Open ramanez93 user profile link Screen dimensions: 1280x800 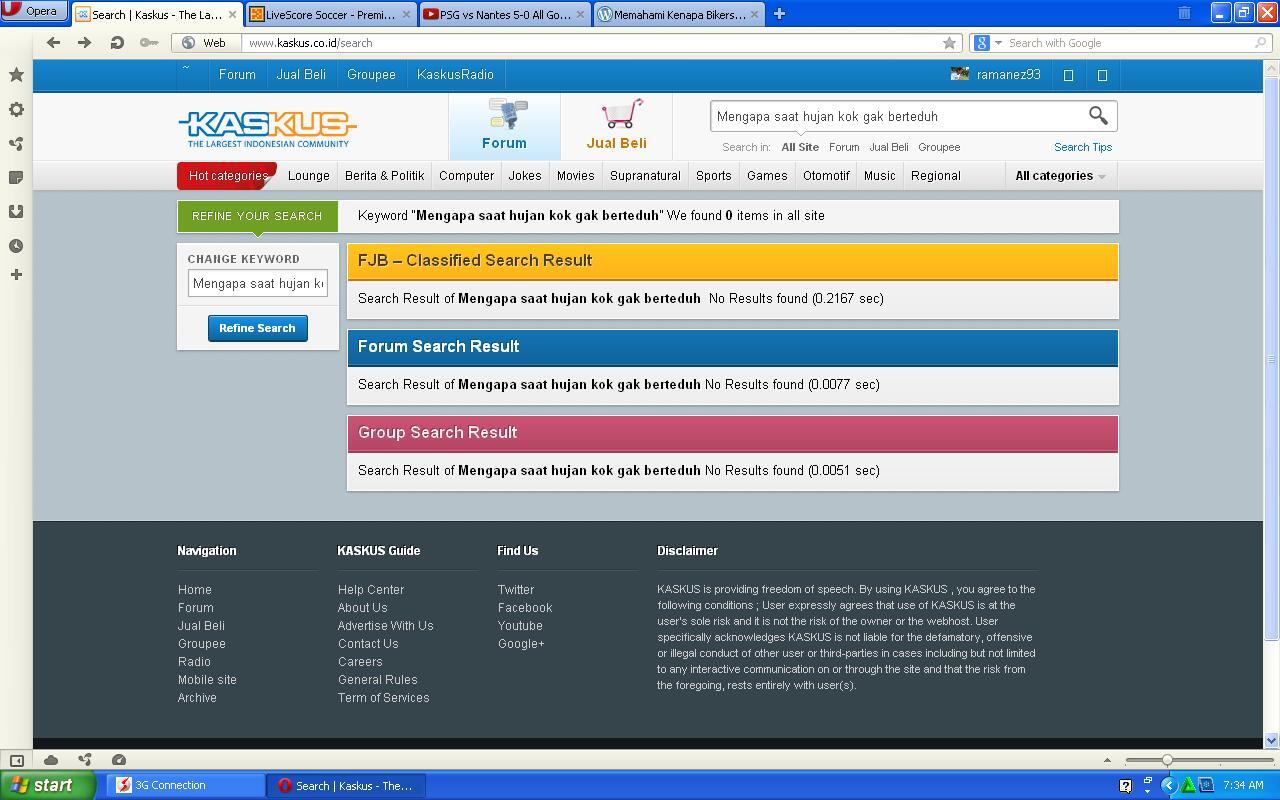1009,75
